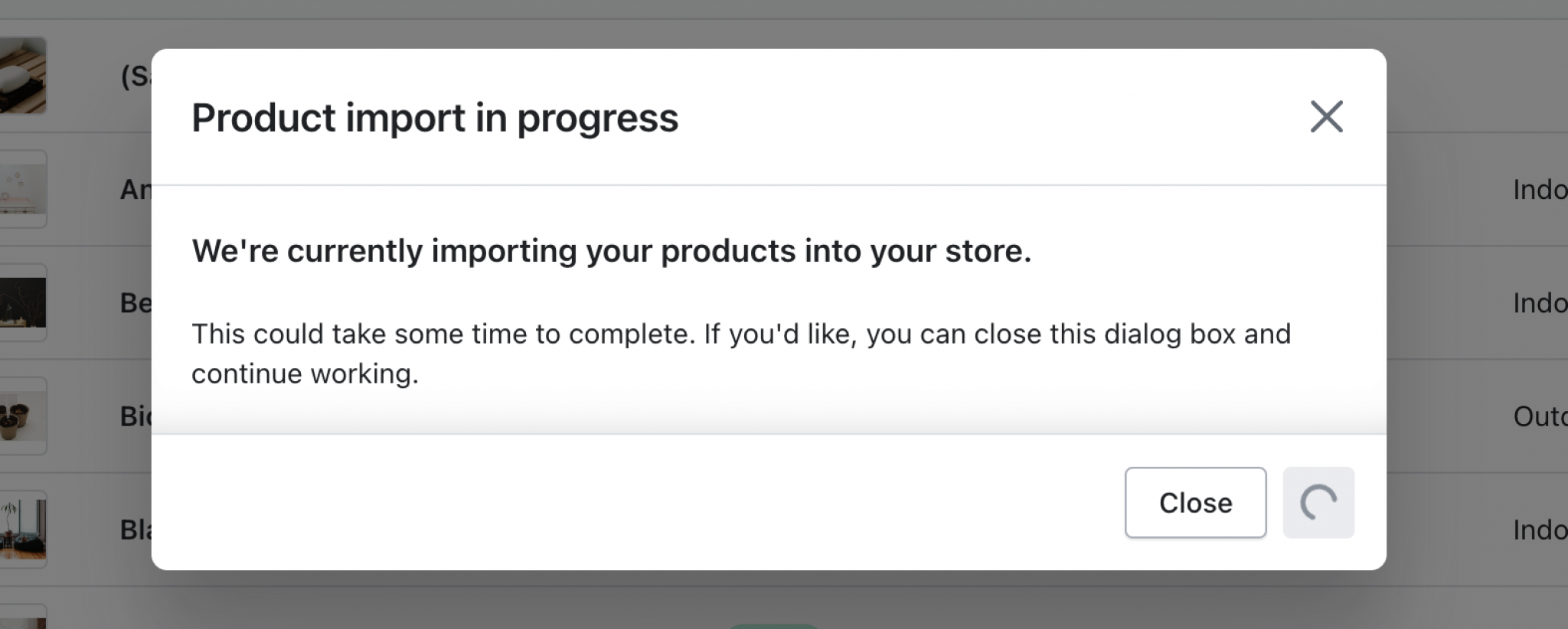The width and height of the screenshot is (1568, 629).
Task: Click "Indo" text in the "An" product row
Action: click(1539, 189)
